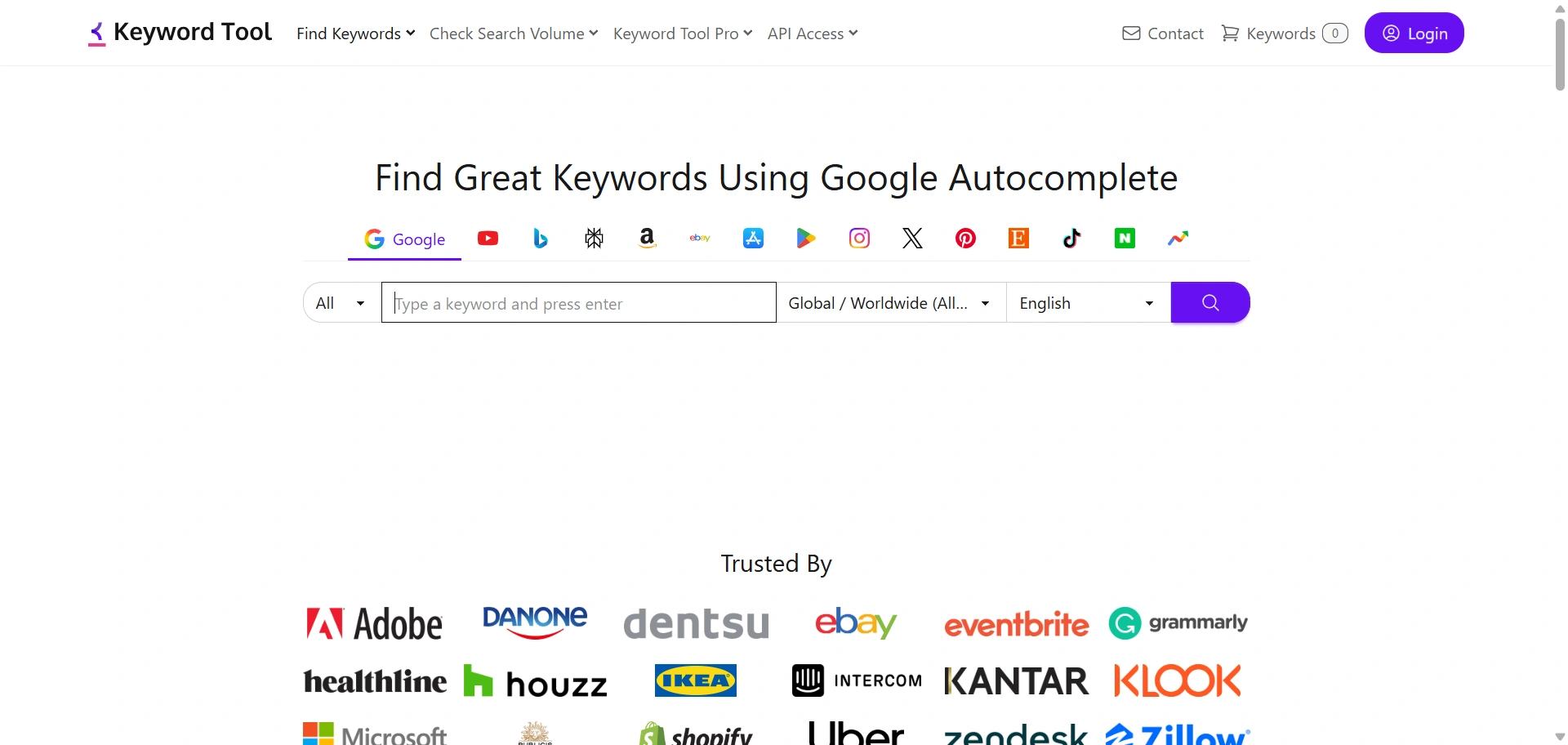Viewport: 1568px width, 745px height.
Task: Choose the Amazon keyword source icon
Action: coord(647,239)
